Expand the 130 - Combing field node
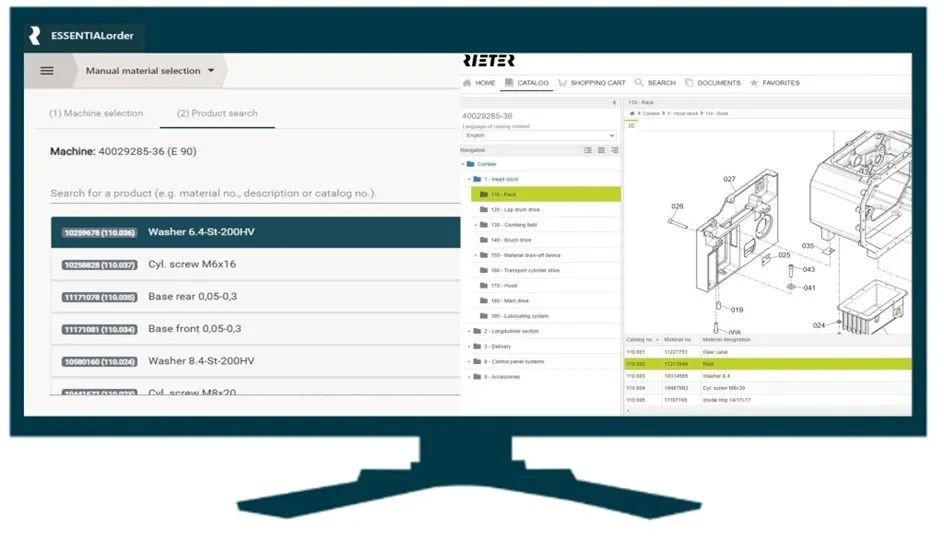The image size is (944, 541). tap(476, 225)
